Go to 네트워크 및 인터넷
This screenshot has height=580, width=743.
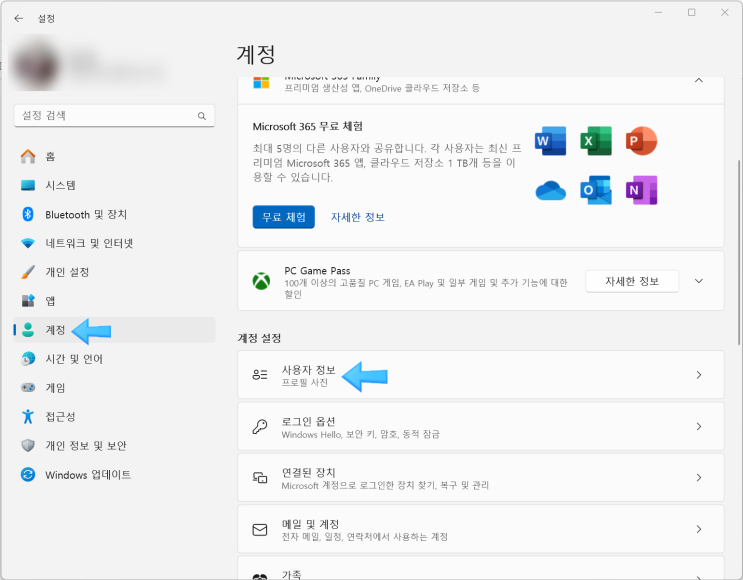click(114, 244)
